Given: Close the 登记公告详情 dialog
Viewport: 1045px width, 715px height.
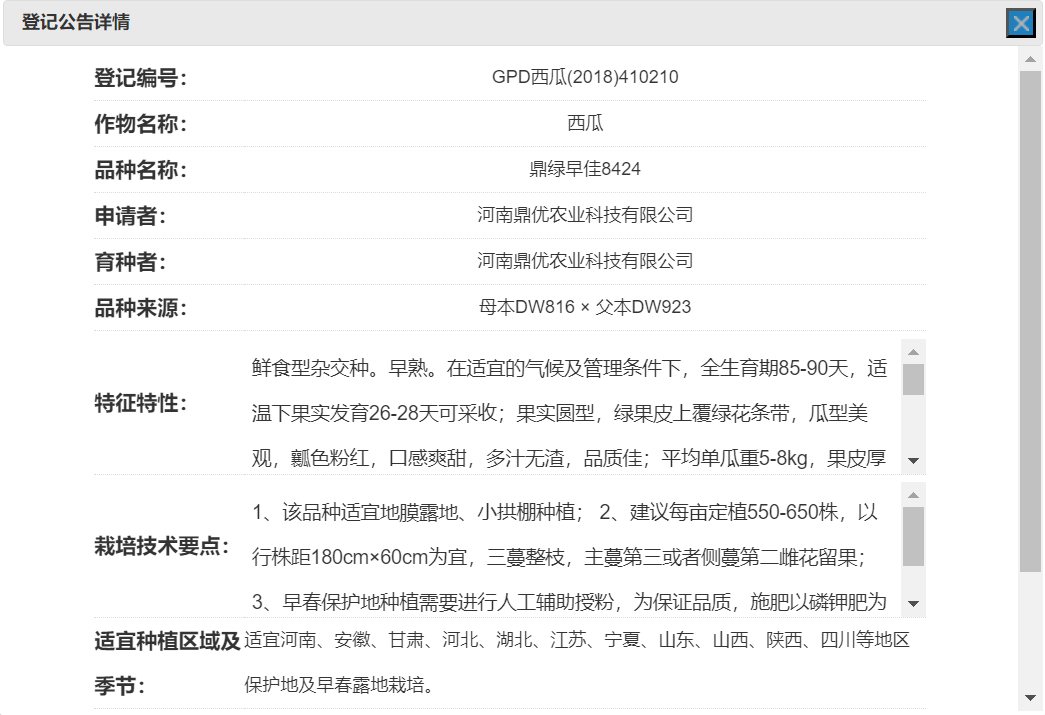Looking at the screenshot, I should click(1020, 23).
